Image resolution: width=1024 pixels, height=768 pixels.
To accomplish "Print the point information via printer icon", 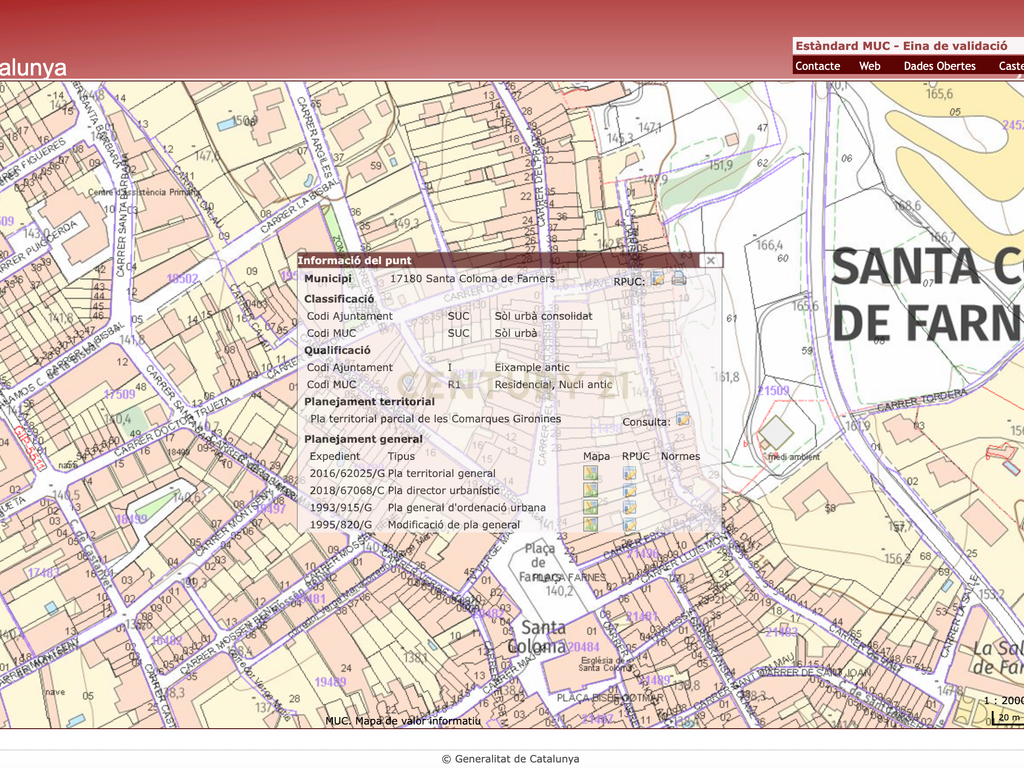I will point(679,279).
